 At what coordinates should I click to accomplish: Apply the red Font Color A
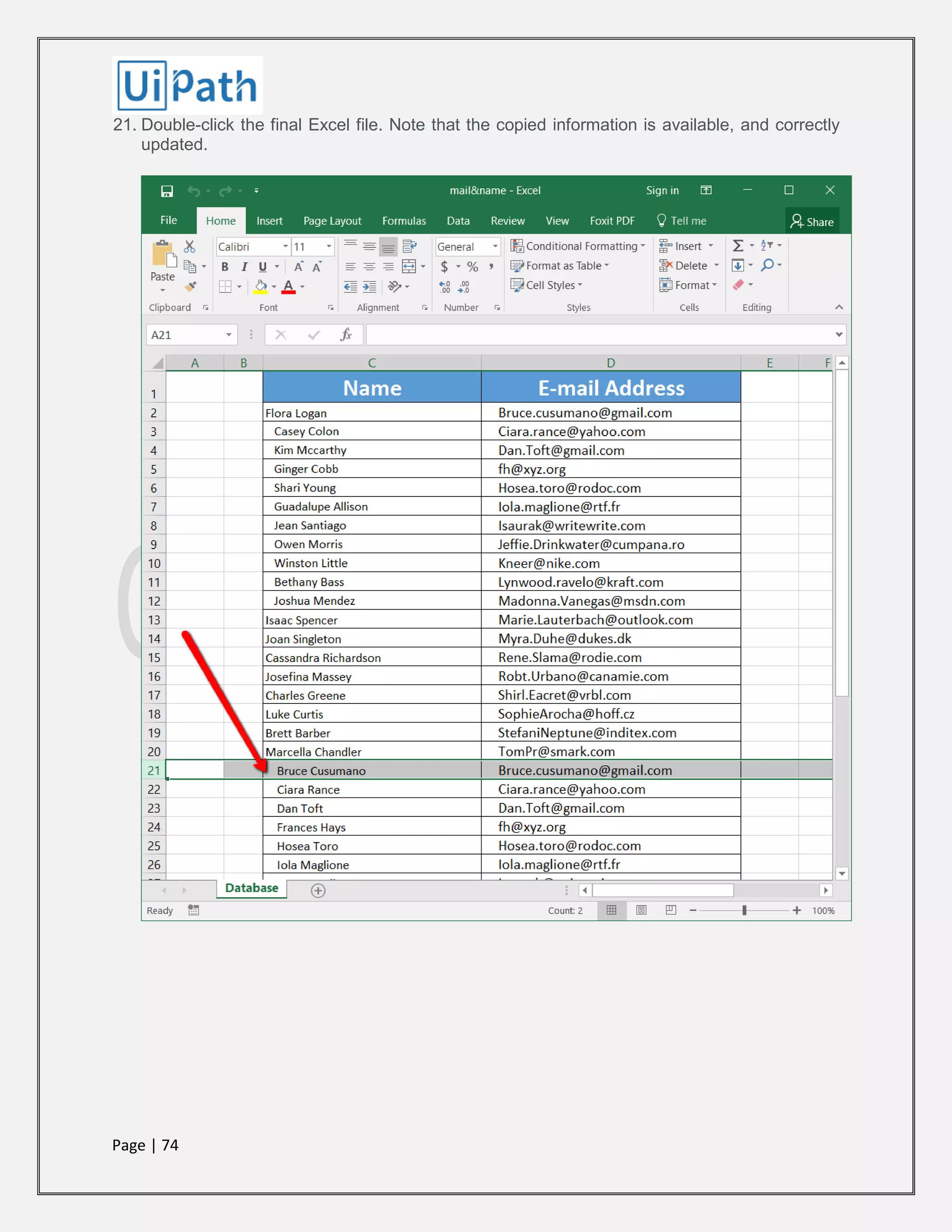pos(289,286)
